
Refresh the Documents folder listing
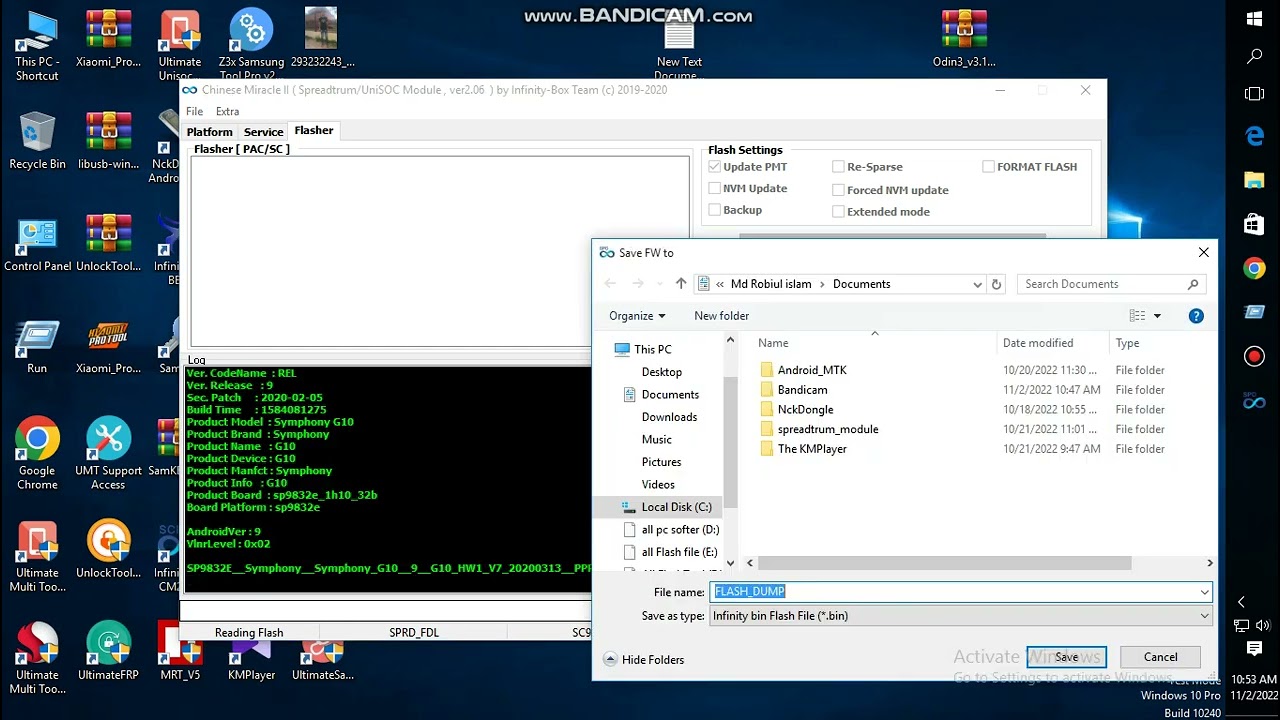996,284
